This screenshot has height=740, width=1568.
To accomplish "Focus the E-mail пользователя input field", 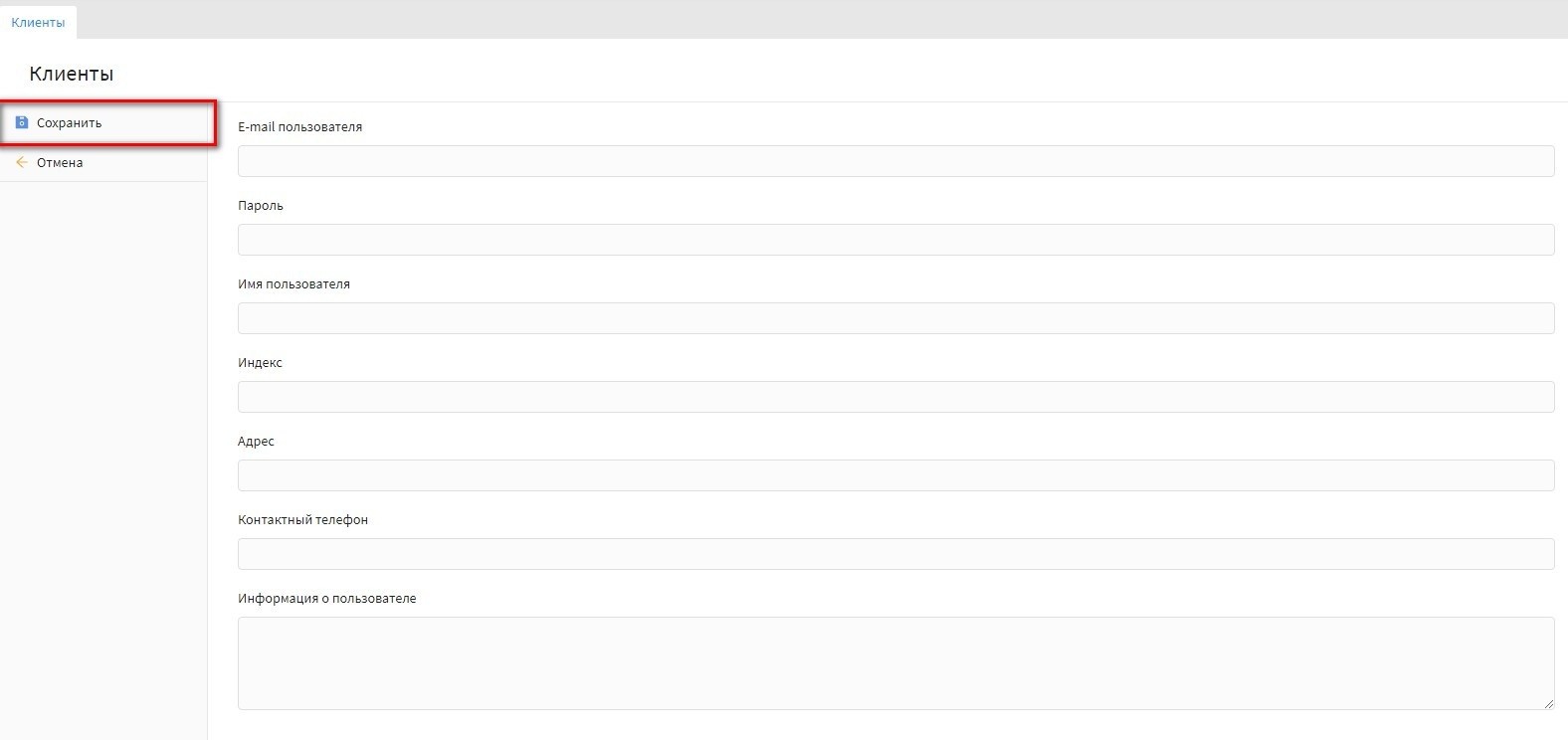I will 895,161.
